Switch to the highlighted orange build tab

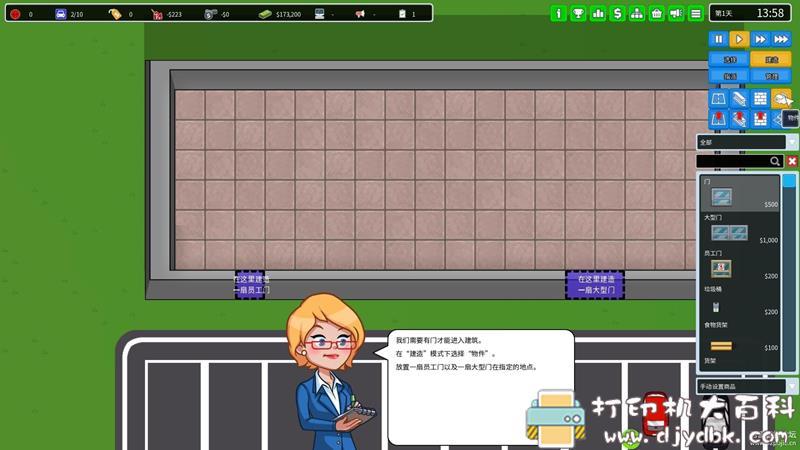click(x=771, y=59)
